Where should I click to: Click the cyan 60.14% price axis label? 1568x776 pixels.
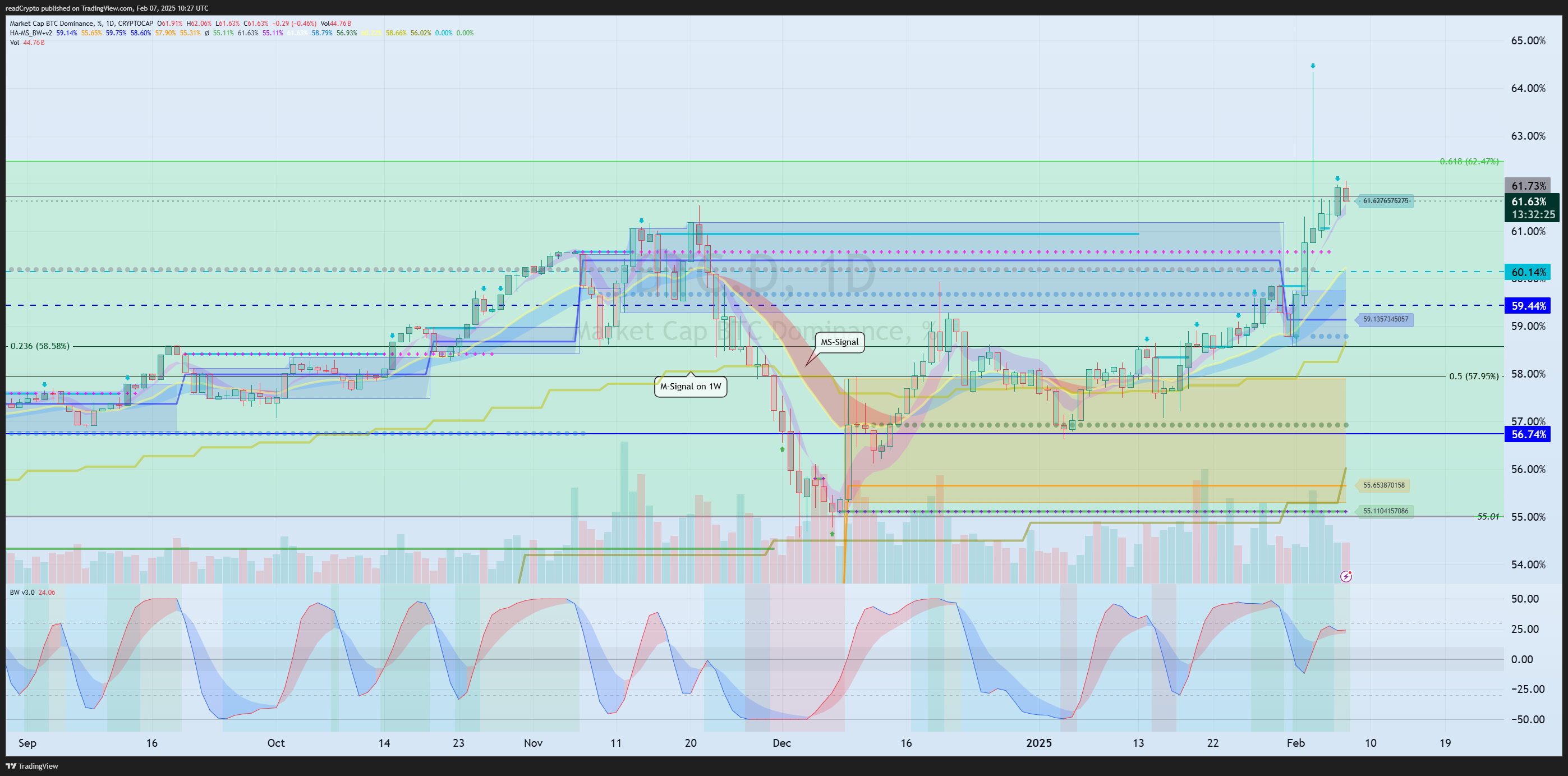pos(1528,272)
